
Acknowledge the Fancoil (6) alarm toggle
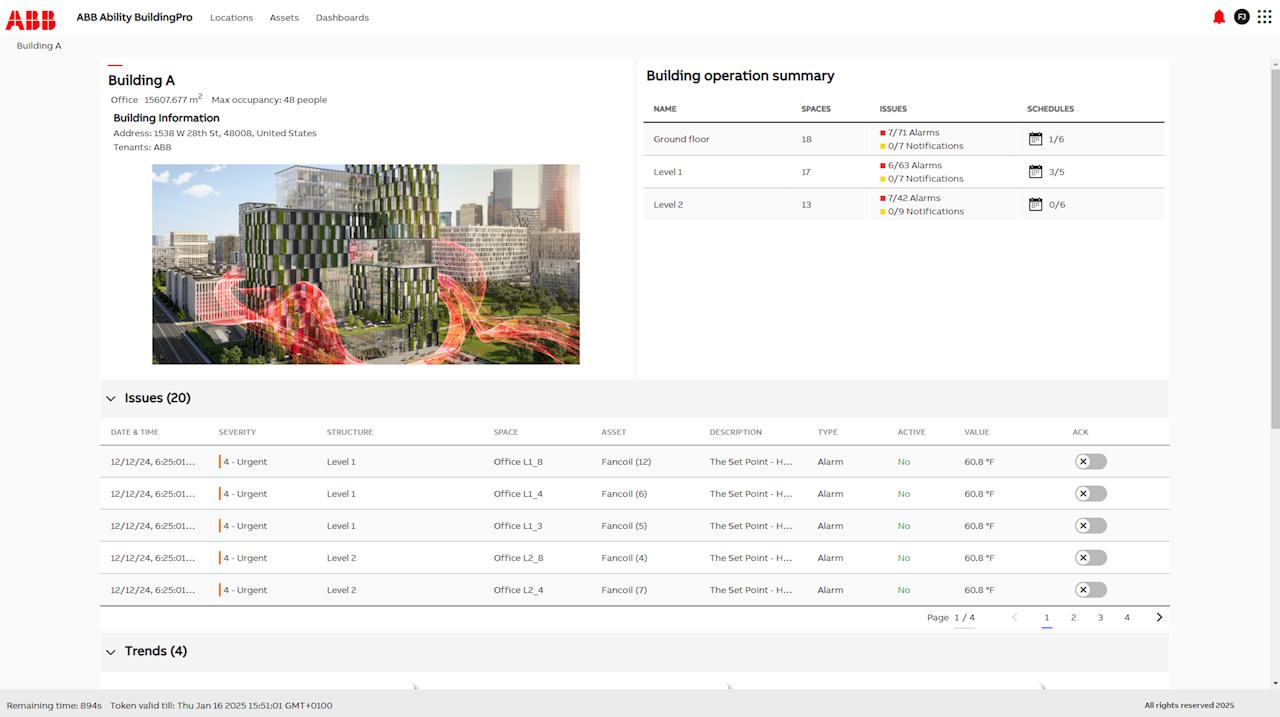1090,493
